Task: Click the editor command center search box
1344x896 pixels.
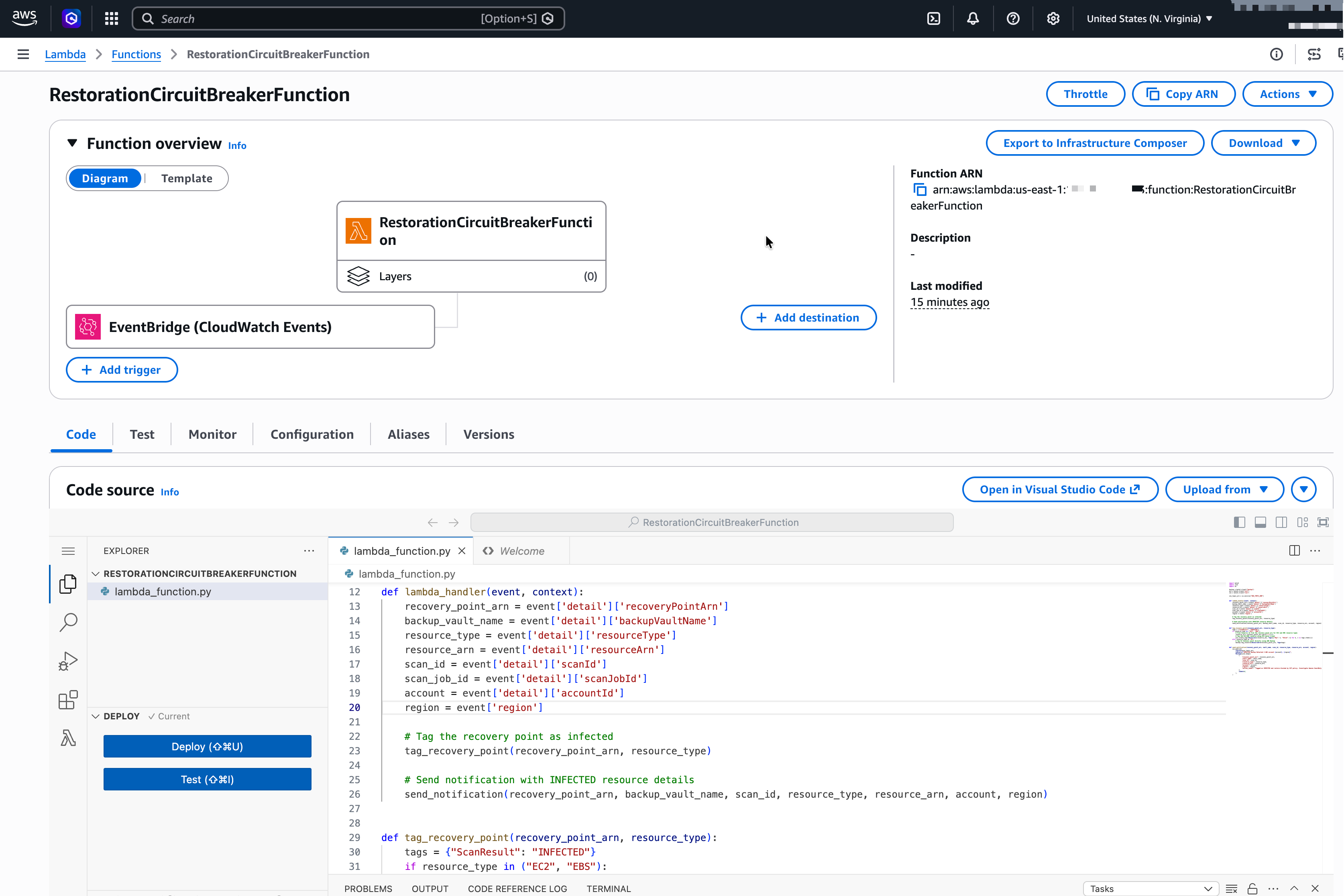Action: (x=711, y=522)
